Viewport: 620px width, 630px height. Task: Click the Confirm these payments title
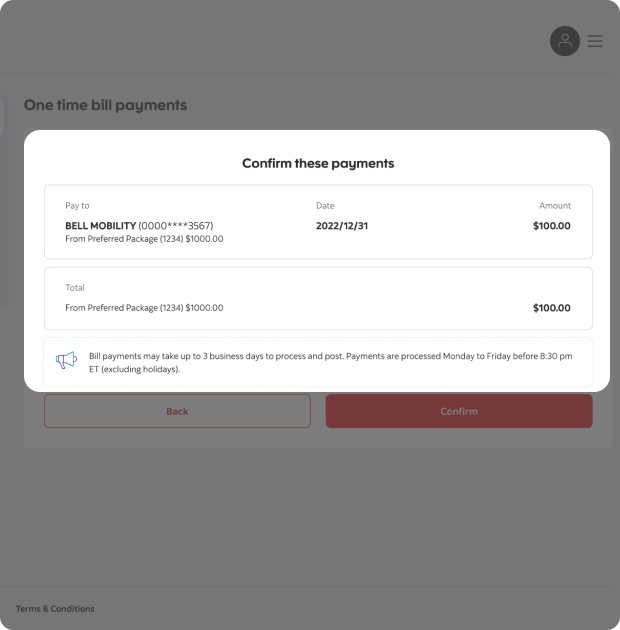(318, 163)
